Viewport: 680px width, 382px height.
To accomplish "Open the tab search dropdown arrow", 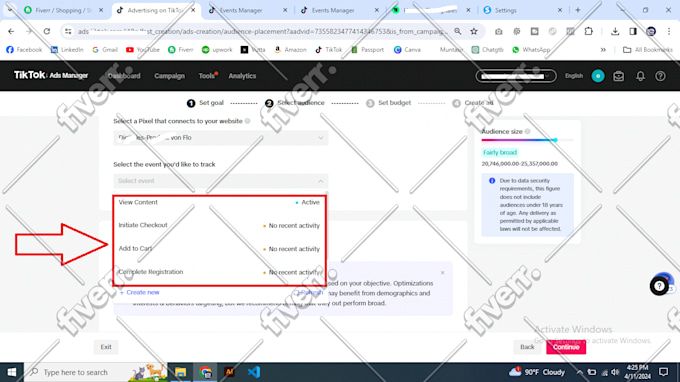I will point(10,10).
